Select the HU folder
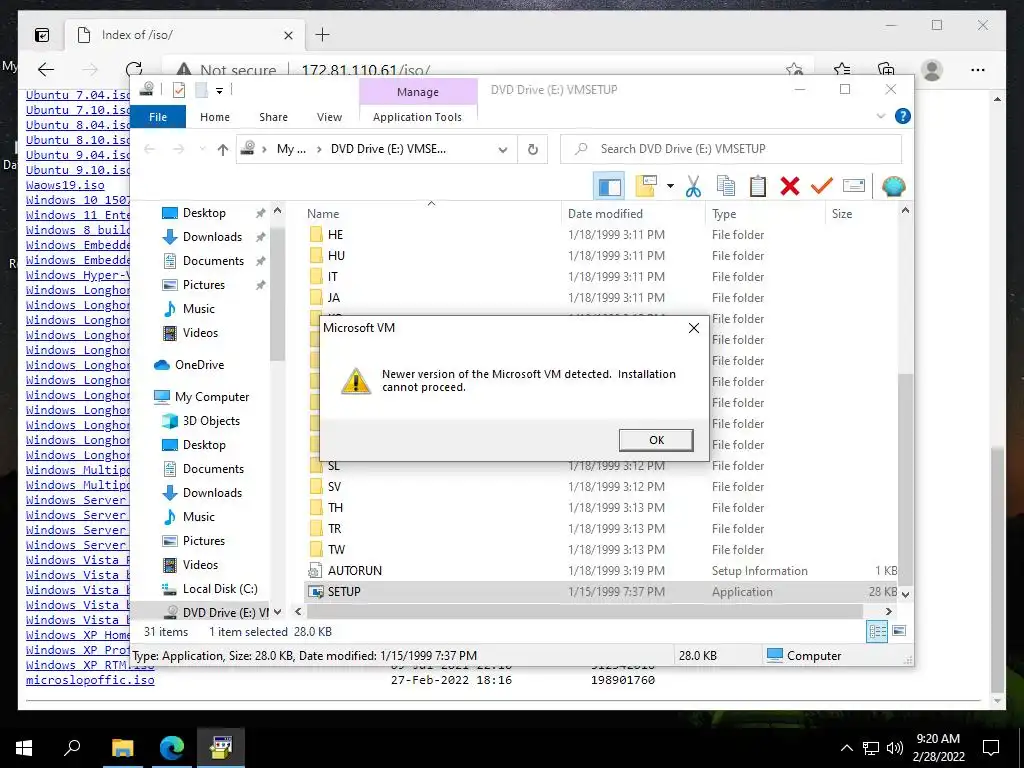 point(336,255)
